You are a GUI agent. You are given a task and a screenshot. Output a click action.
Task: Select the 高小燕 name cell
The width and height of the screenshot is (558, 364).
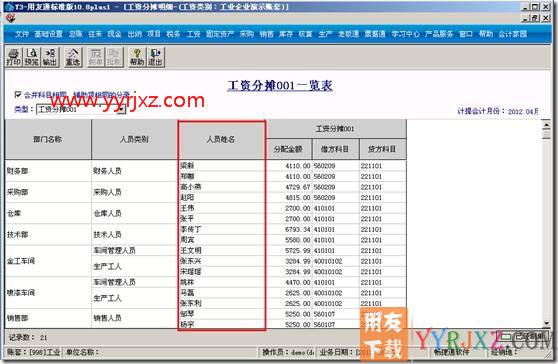point(221,187)
